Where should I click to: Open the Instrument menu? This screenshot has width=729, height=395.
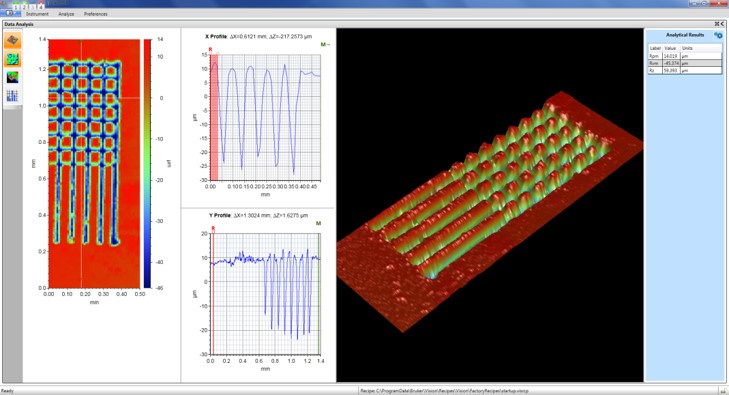pos(37,14)
